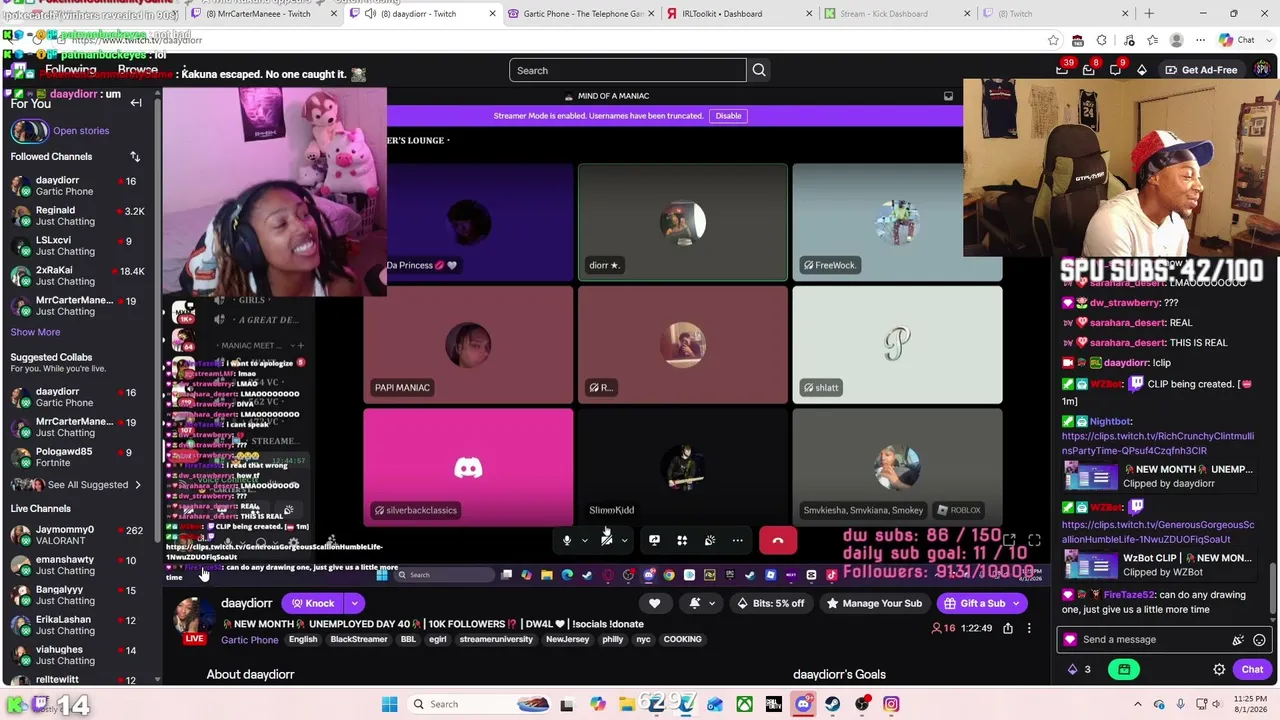Viewport: 1280px width, 720px height.
Task: Open Reginald channel in Followed Channels
Action: pos(77,216)
